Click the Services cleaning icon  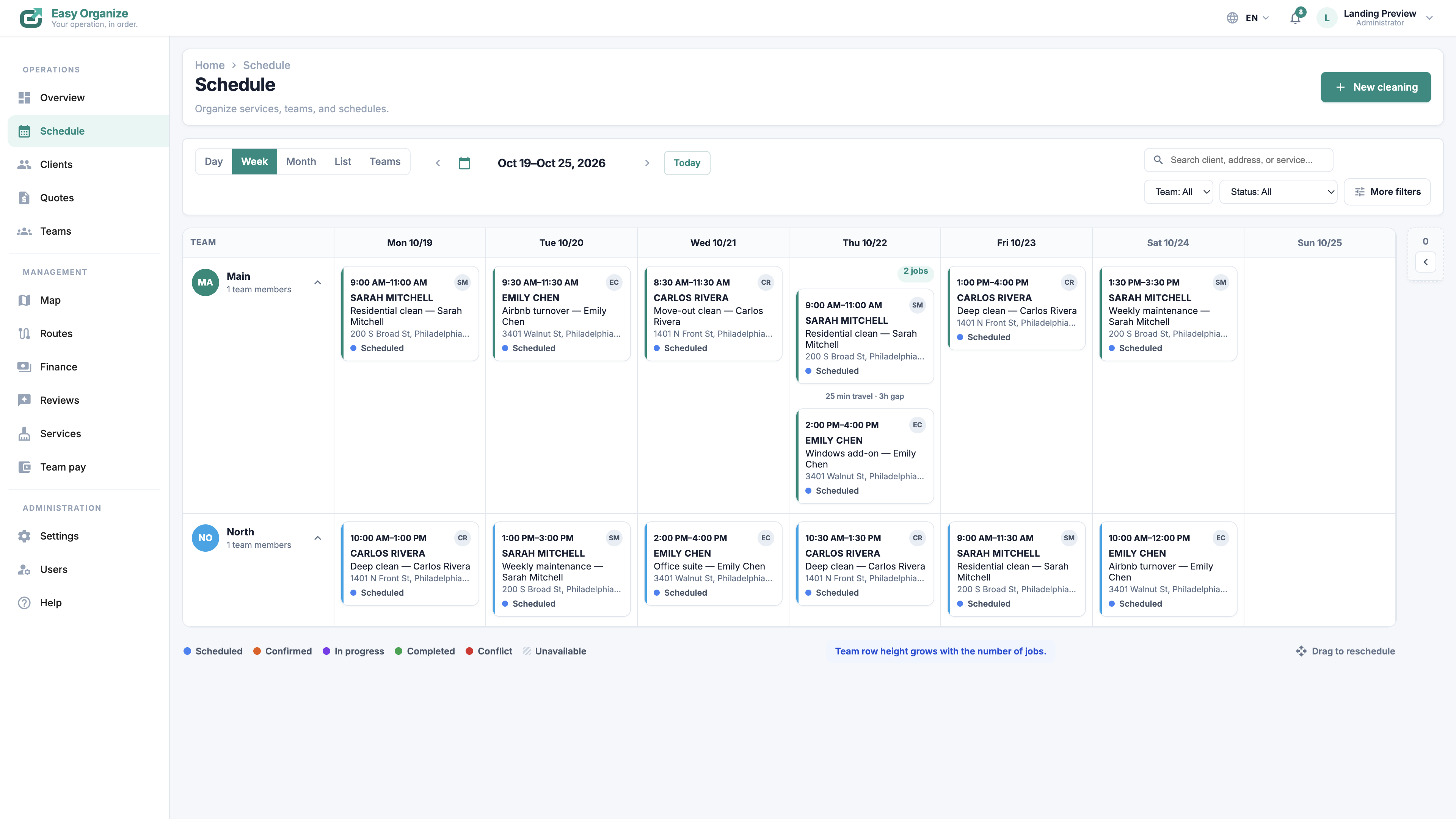[24, 433]
